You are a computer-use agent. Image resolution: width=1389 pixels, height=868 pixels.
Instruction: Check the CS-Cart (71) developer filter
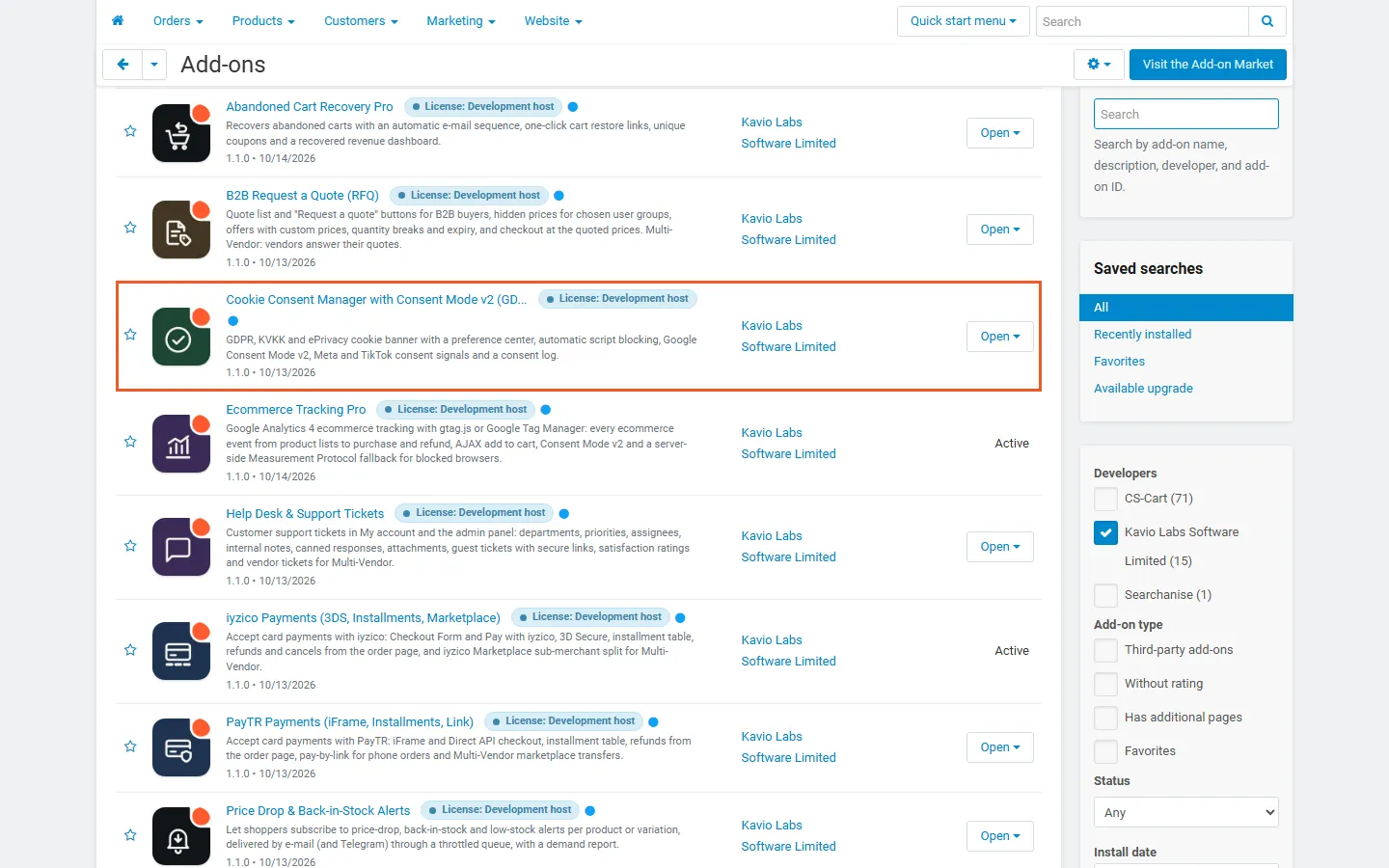click(x=1105, y=499)
